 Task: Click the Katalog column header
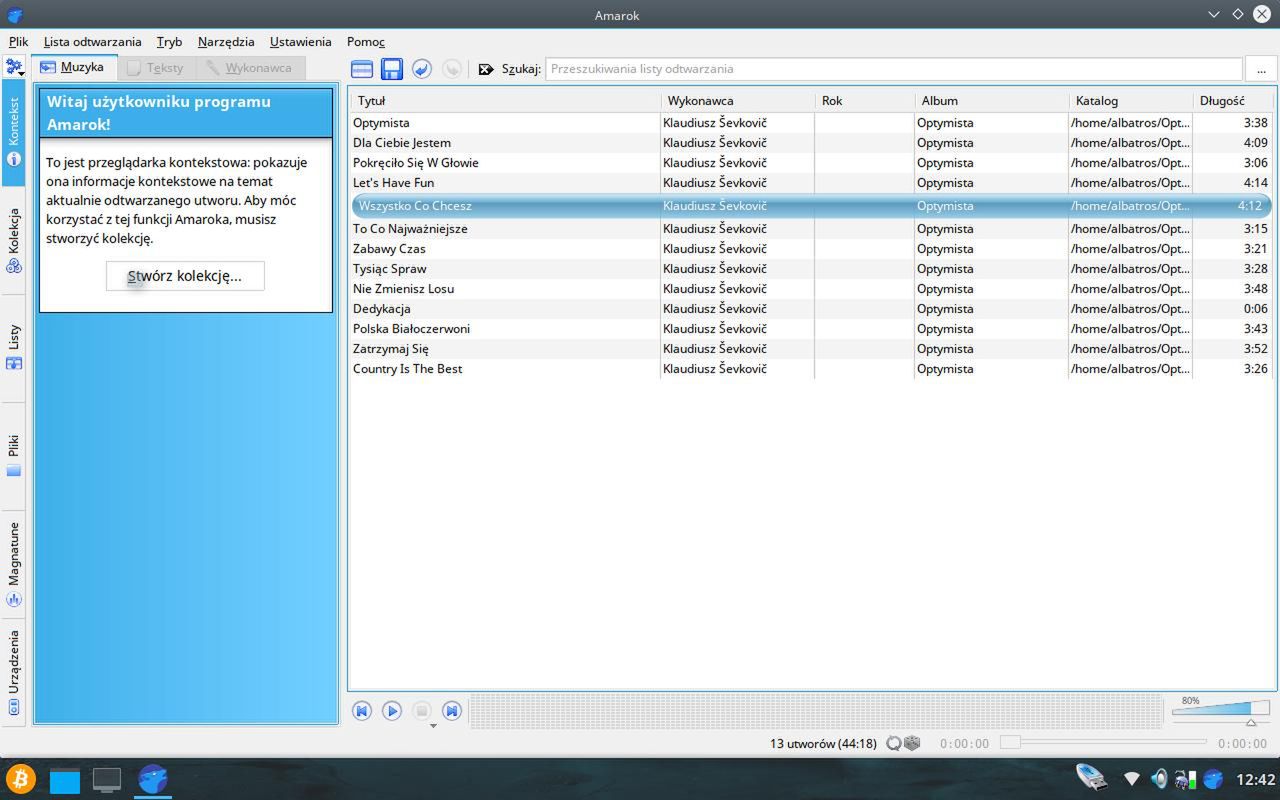pyautogui.click(x=1130, y=101)
